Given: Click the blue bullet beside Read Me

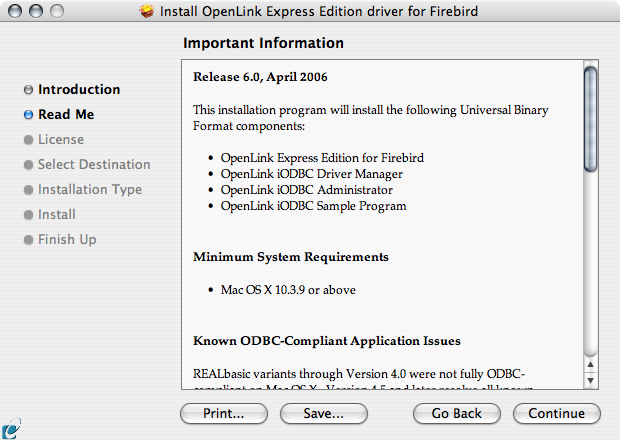Looking at the screenshot, I should pyautogui.click(x=28, y=115).
